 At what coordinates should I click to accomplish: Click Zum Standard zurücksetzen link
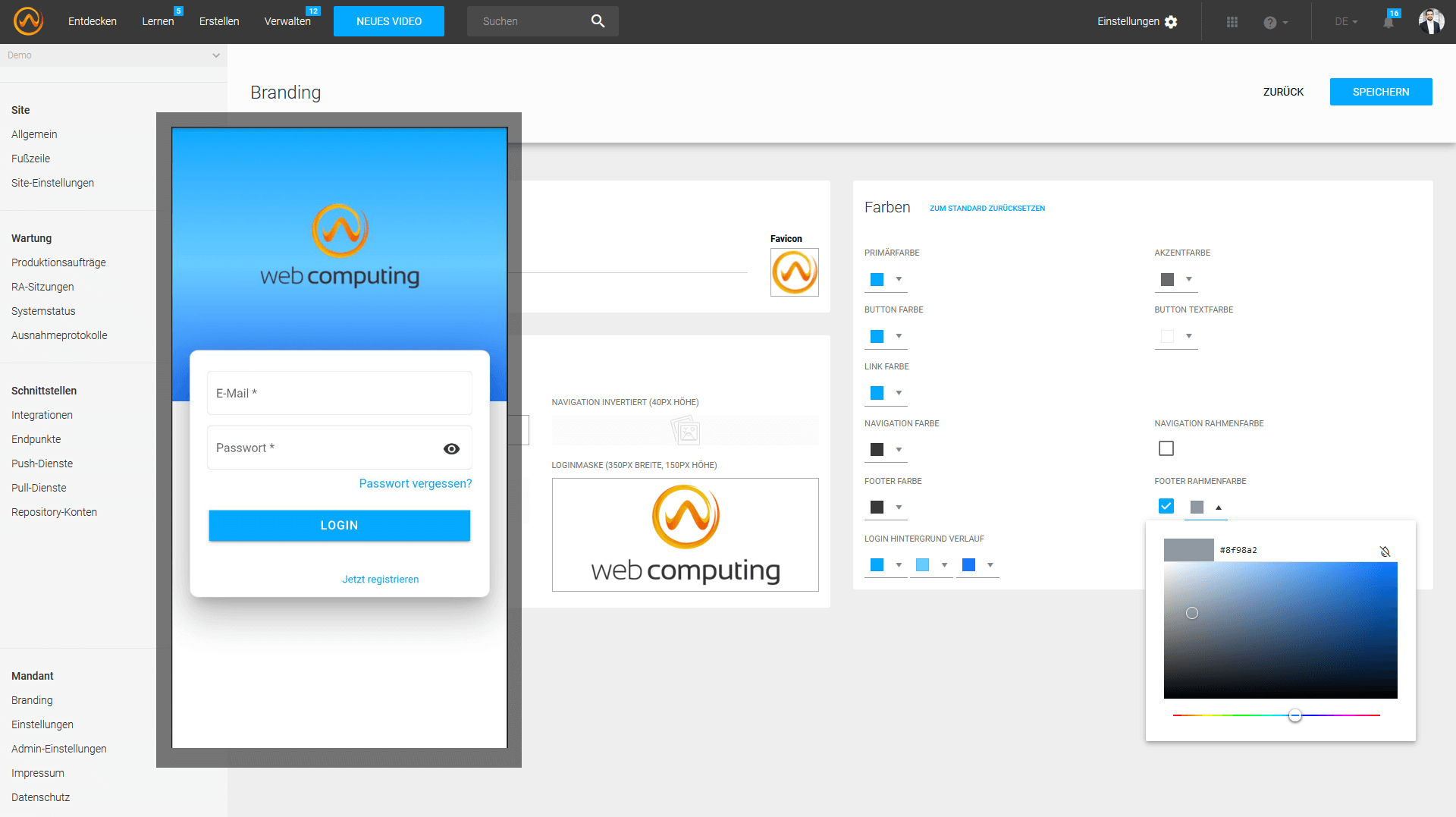[987, 208]
